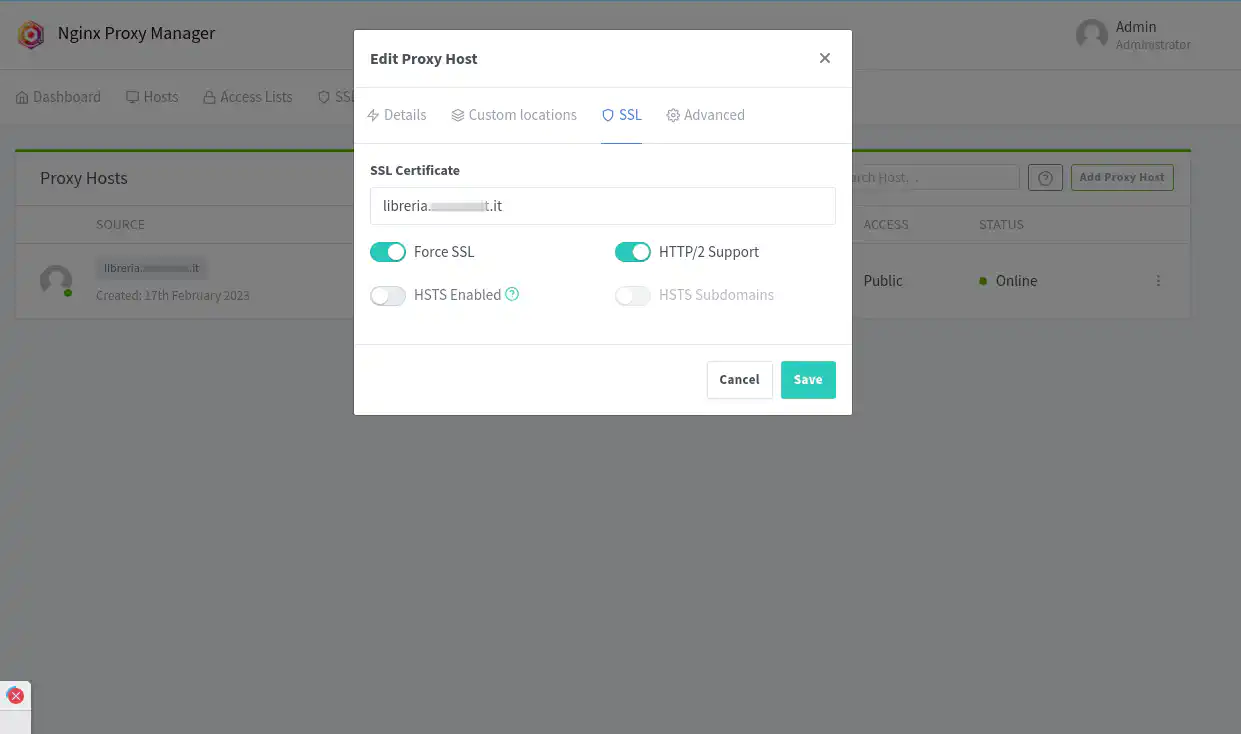Click the Admin user avatar
The width and height of the screenshot is (1241, 734).
(1092, 35)
